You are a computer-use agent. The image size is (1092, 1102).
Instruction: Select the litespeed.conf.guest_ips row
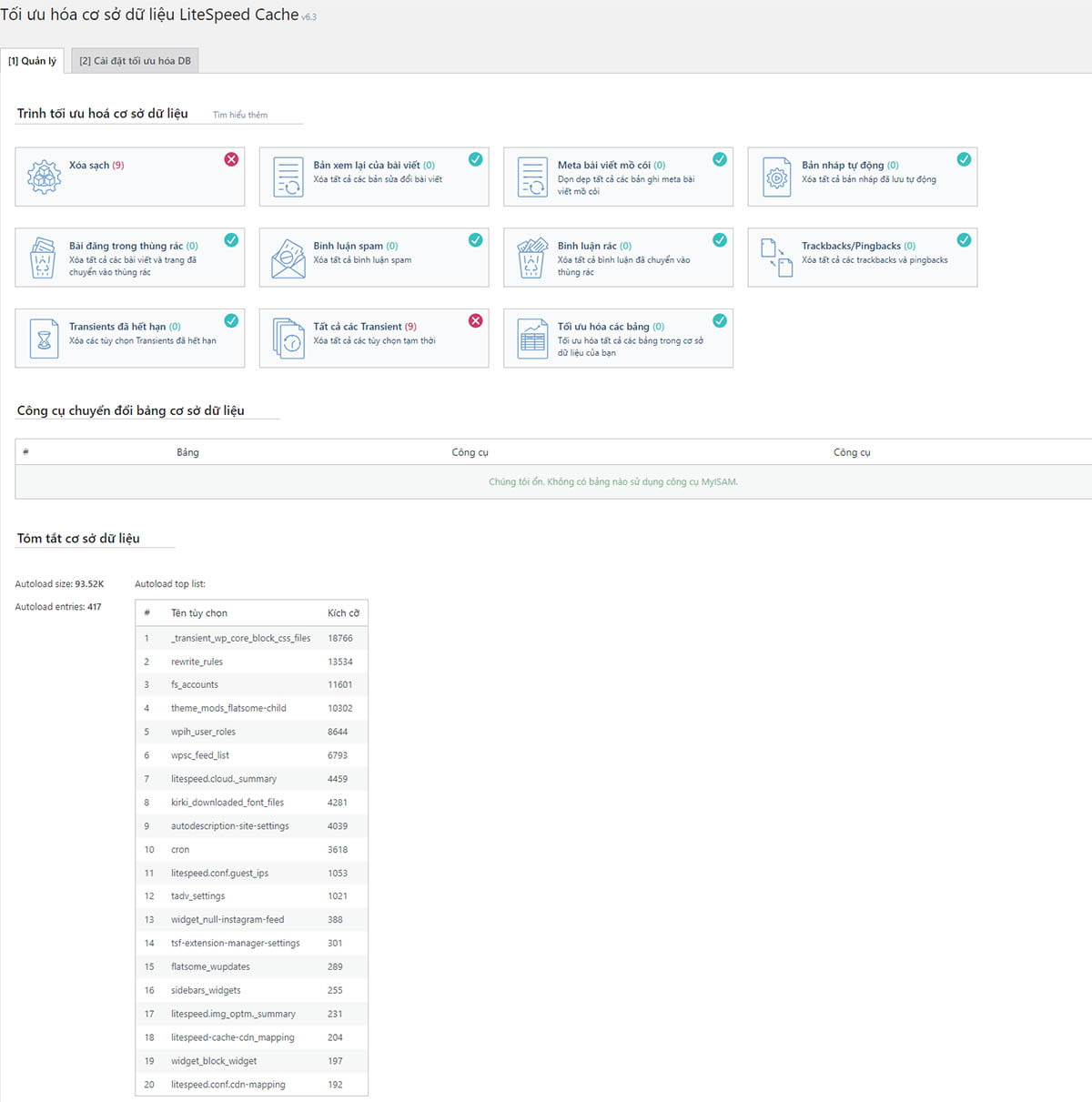pyautogui.click(x=252, y=874)
